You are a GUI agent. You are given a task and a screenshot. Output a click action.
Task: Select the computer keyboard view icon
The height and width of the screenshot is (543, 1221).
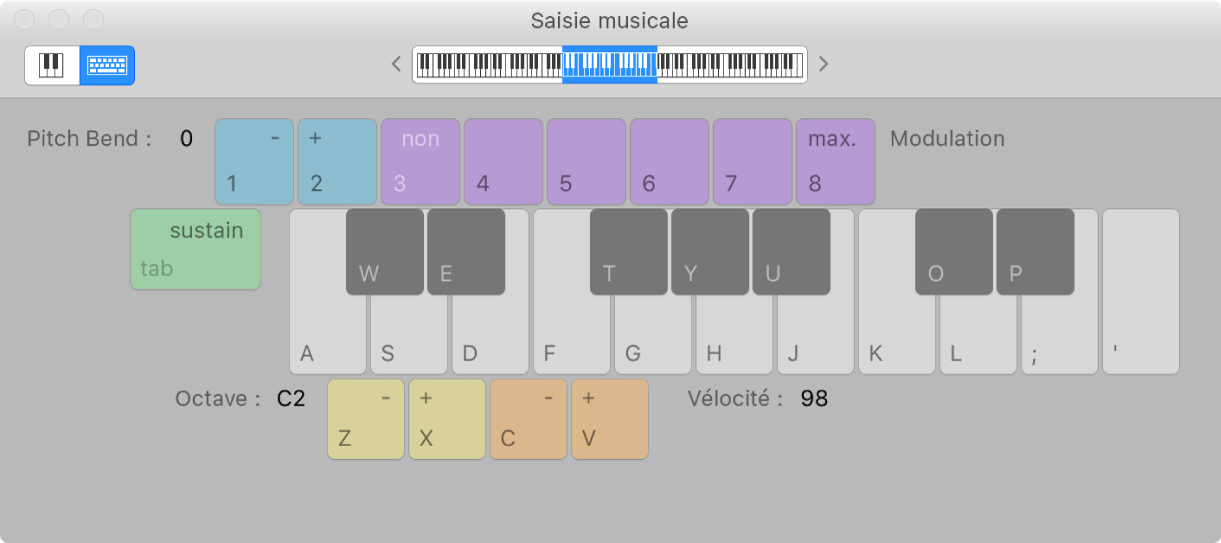107,66
